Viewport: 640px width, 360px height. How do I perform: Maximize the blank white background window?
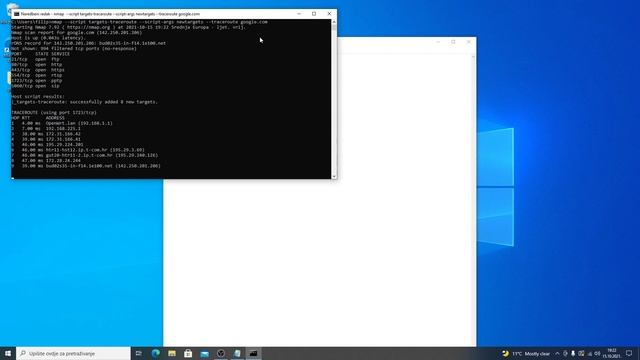click(x=453, y=42)
